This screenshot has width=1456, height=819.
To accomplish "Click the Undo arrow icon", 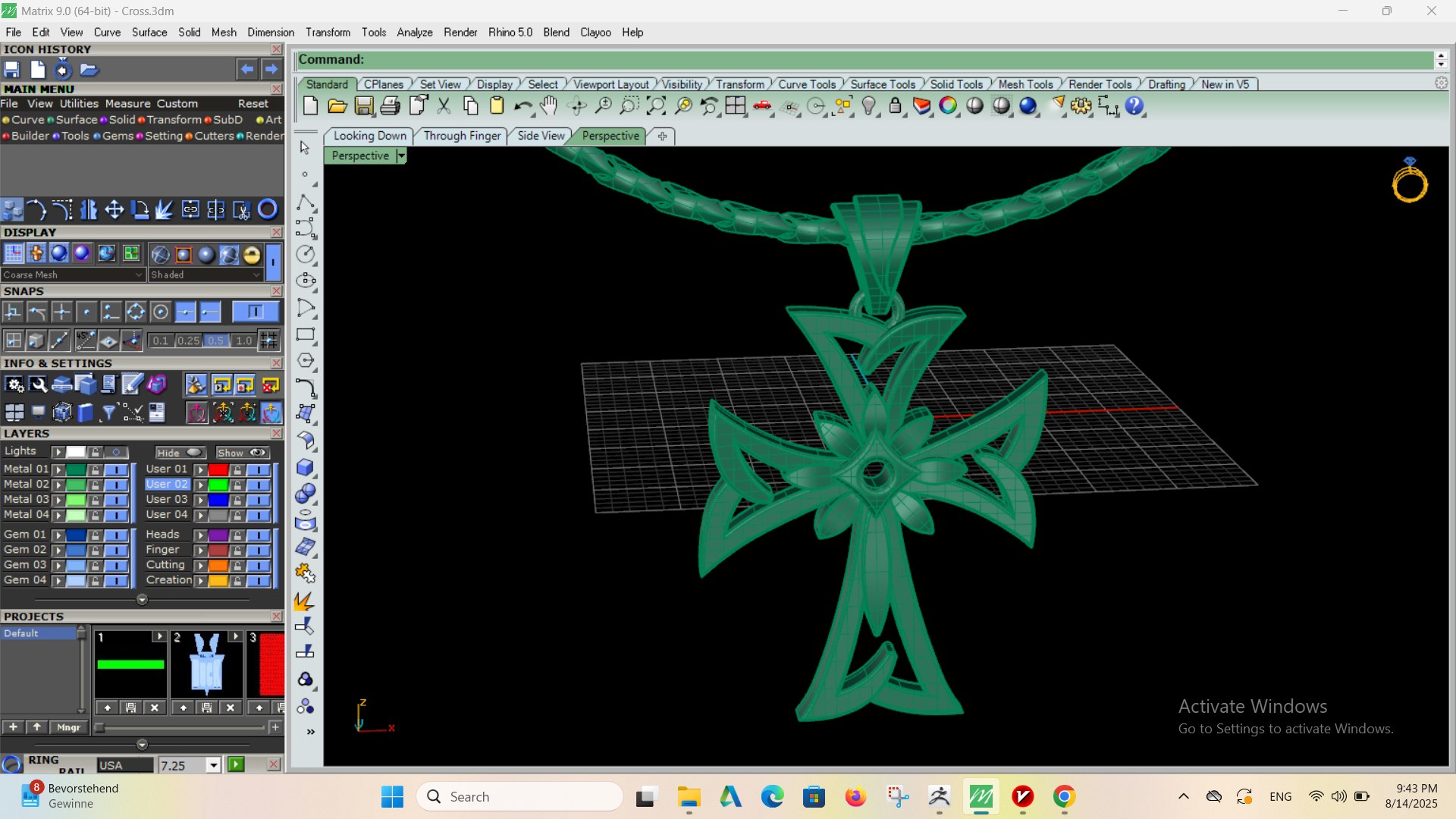I will point(522,106).
